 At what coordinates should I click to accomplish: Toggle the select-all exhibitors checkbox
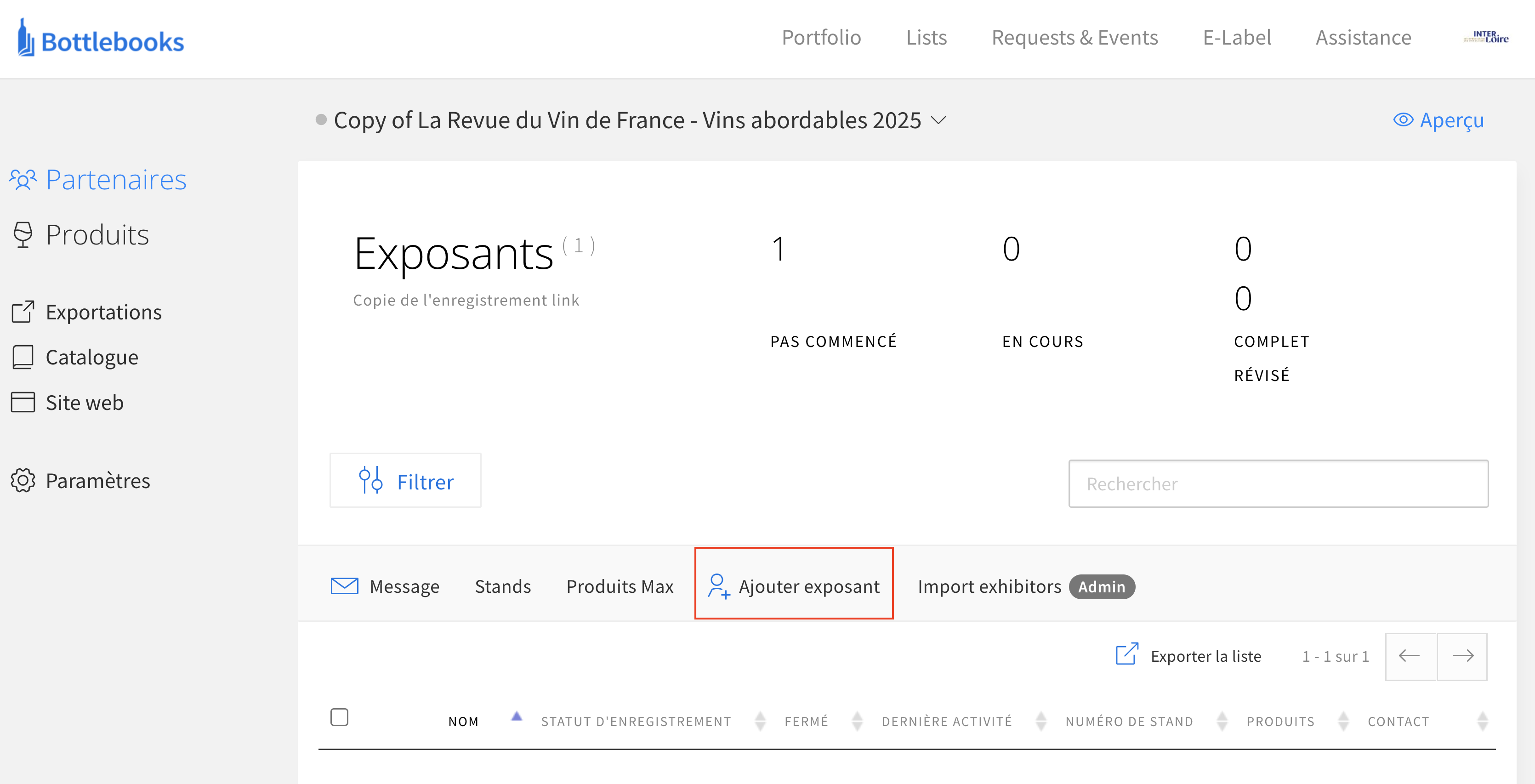point(339,717)
